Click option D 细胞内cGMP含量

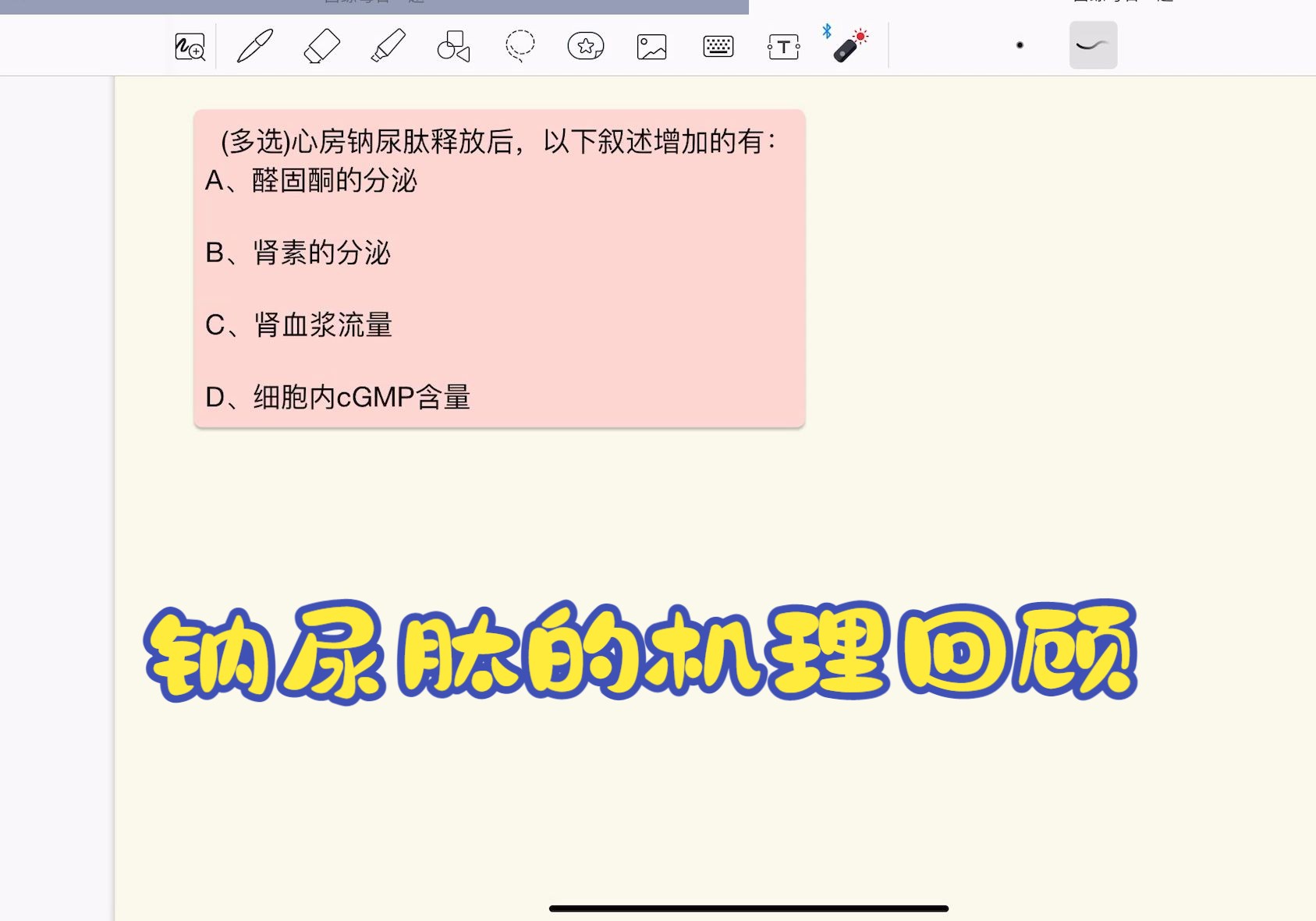337,397
